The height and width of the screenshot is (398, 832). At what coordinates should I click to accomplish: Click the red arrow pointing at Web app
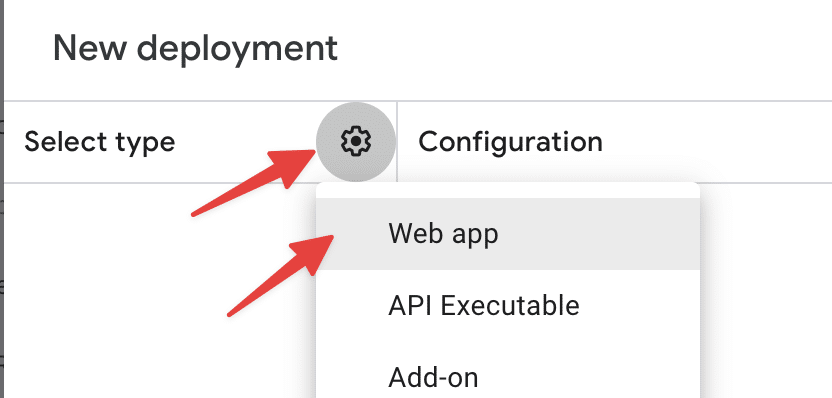[280, 275]
